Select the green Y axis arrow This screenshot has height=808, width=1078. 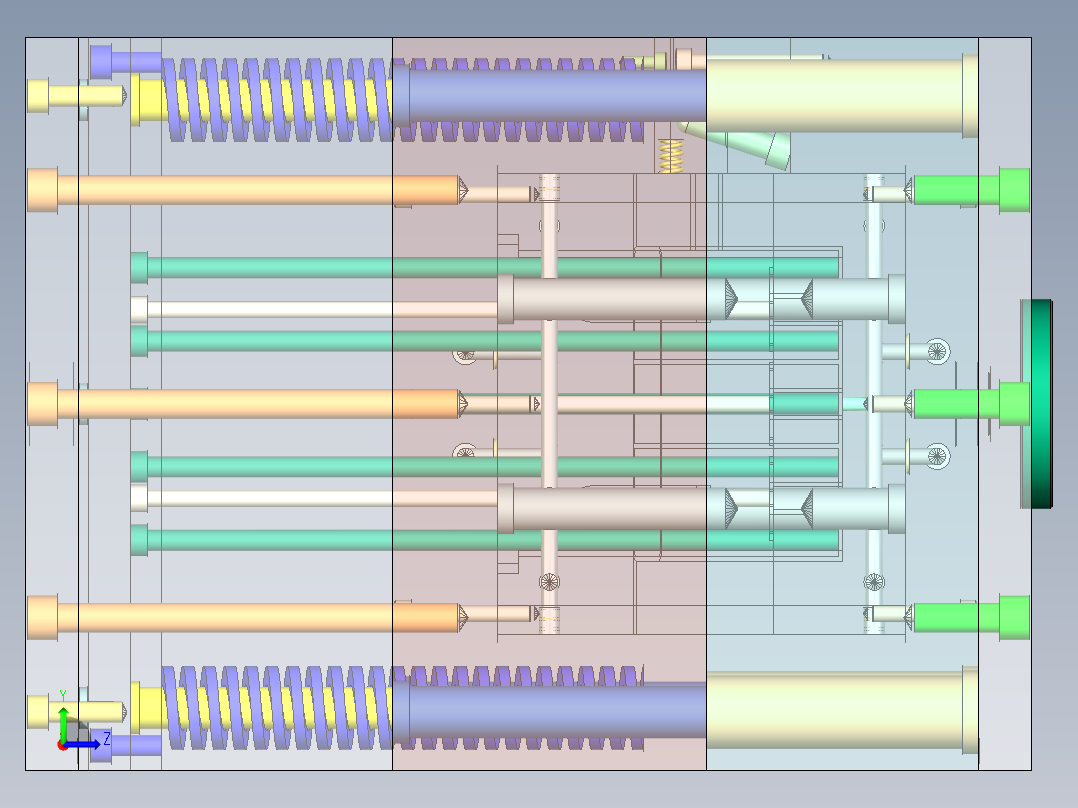point(63,724)
